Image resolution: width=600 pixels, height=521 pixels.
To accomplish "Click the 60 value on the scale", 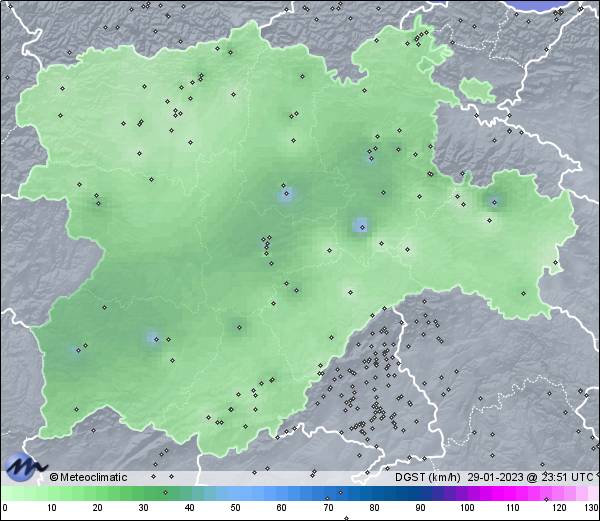I will coord(282,508).
